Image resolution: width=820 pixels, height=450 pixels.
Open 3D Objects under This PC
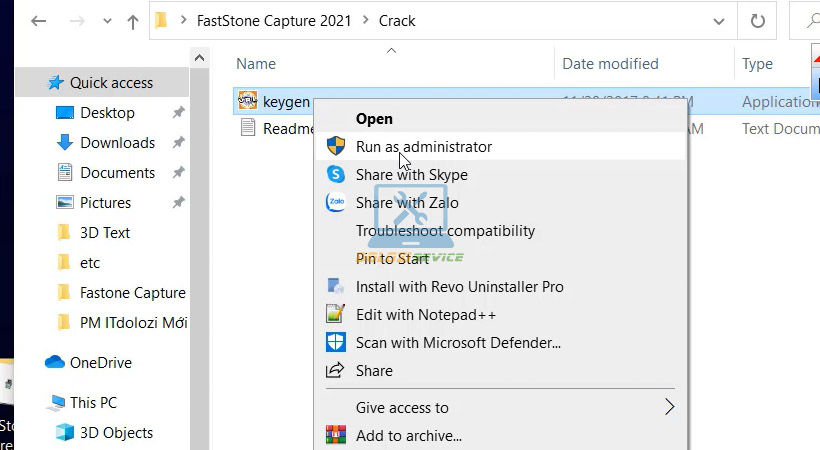tap(117, 433)
